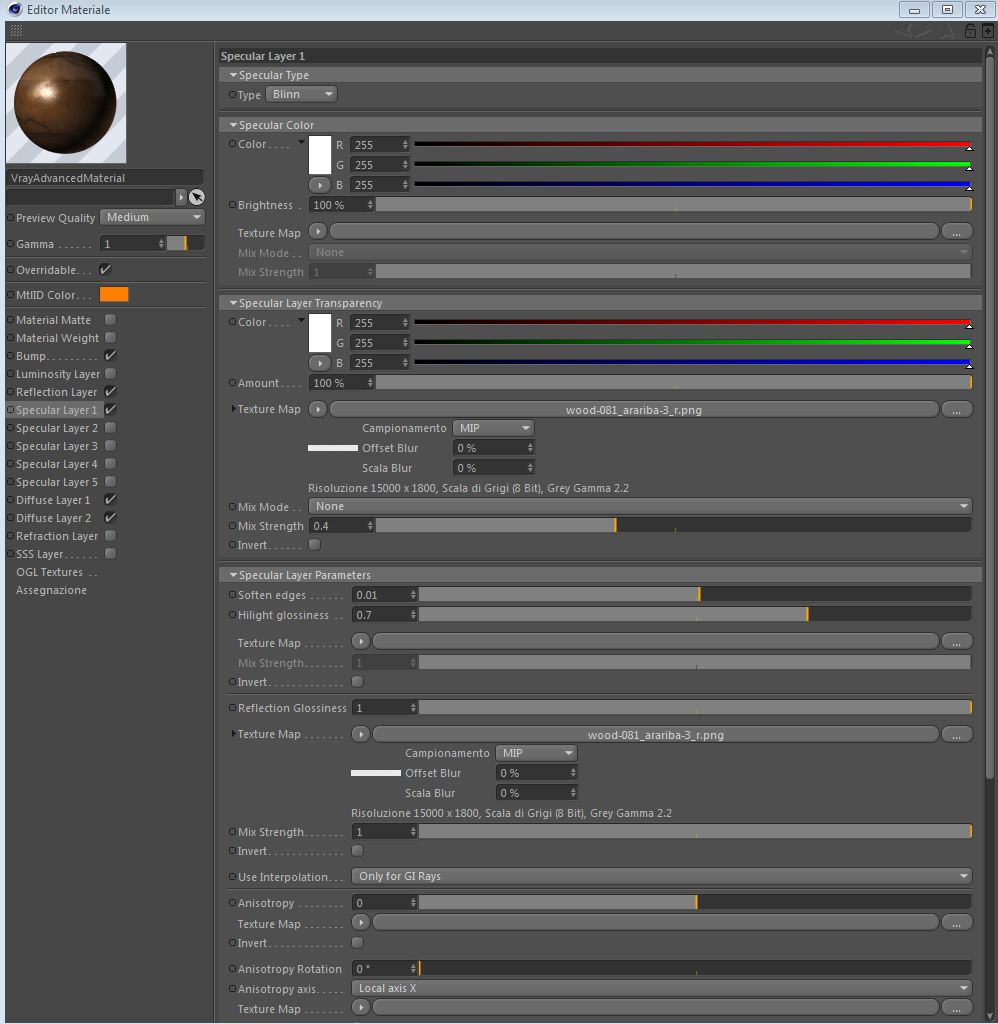Browse file for Anisotropy texture map

(x=957, y=923)
